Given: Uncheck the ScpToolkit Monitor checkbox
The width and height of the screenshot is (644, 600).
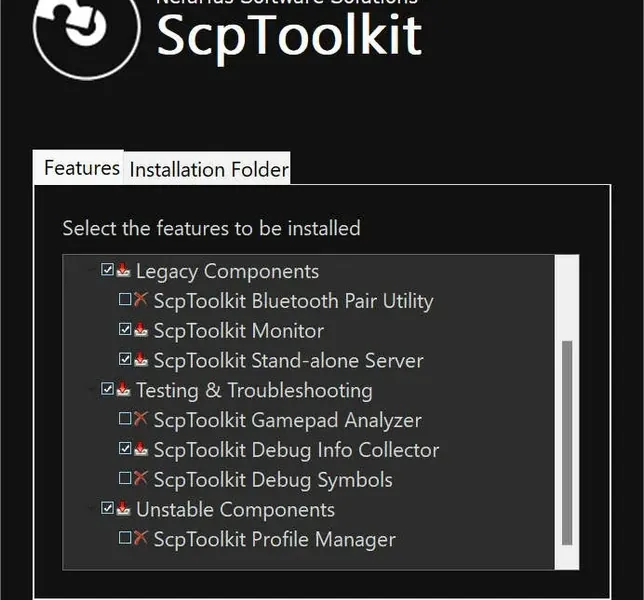Looking at the screenshot, I should click(125, 329).
